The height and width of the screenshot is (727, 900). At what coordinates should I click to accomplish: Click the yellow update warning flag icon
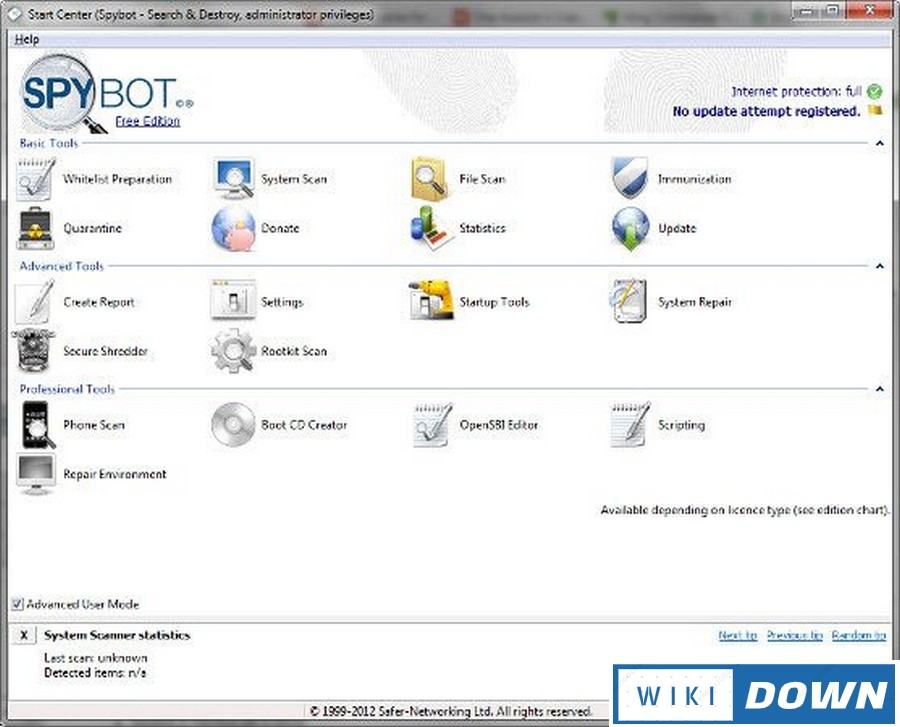875,110
